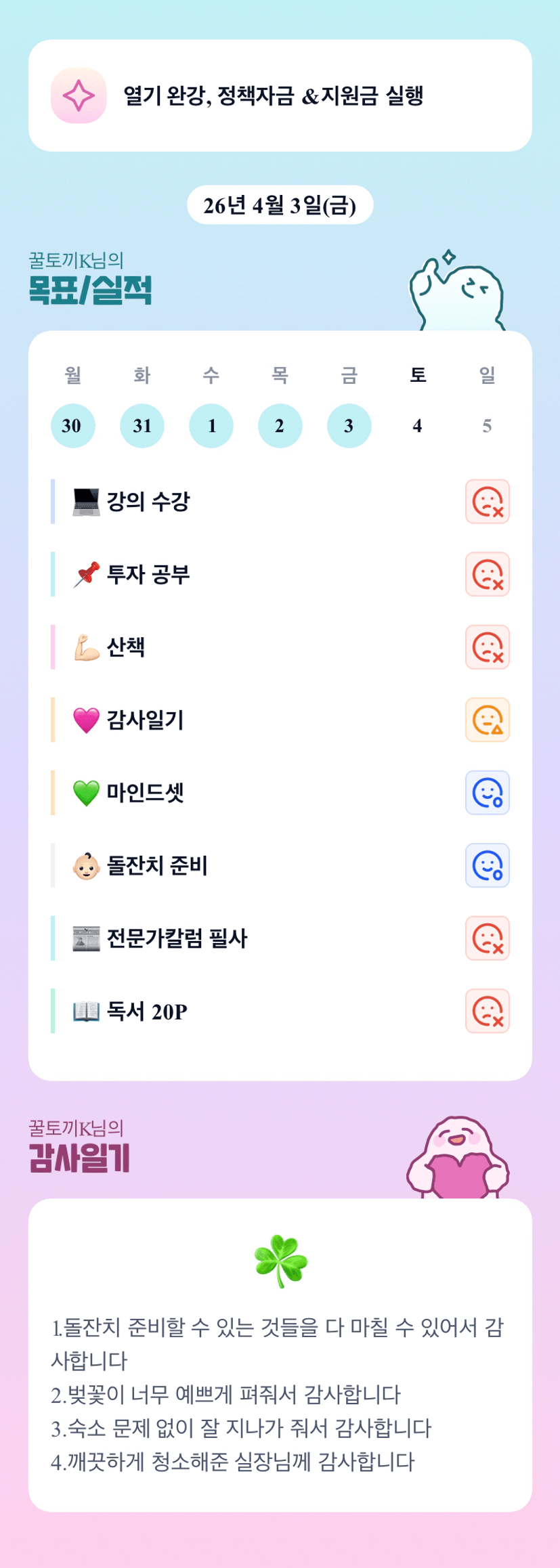Open the date pill 26년 4월 3일(금)

280,205
